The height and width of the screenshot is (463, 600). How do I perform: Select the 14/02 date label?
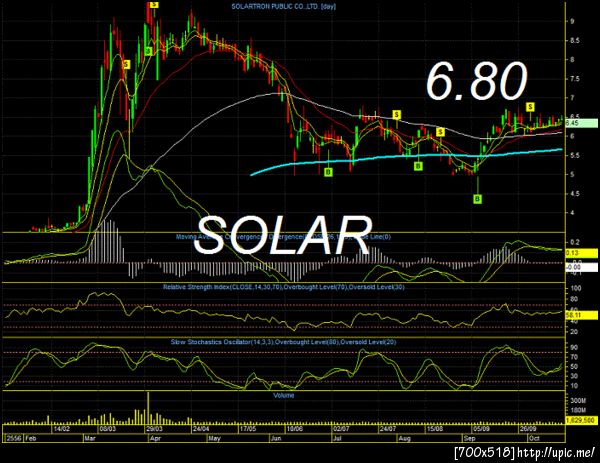coord(62,429)
